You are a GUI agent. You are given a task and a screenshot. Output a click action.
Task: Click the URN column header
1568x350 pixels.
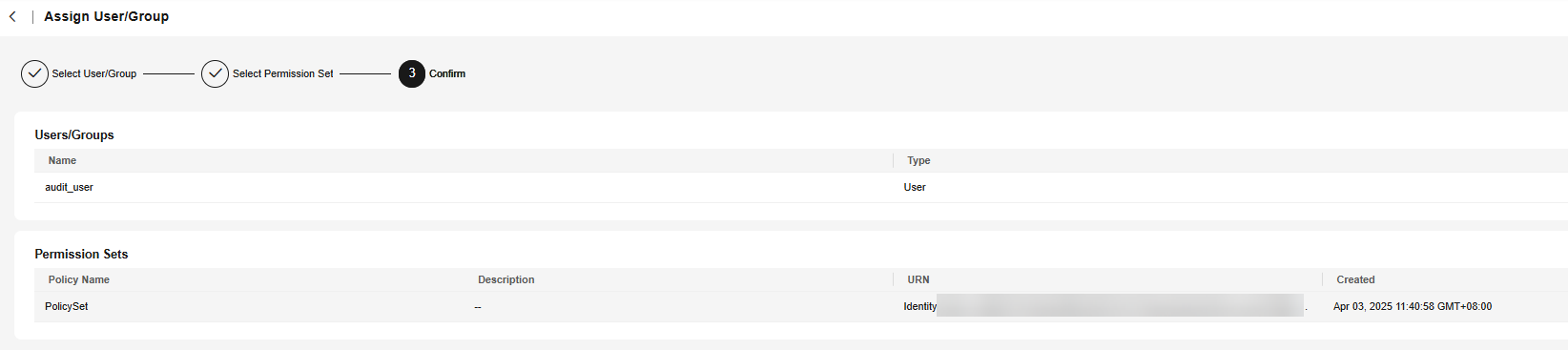(918, 279)
